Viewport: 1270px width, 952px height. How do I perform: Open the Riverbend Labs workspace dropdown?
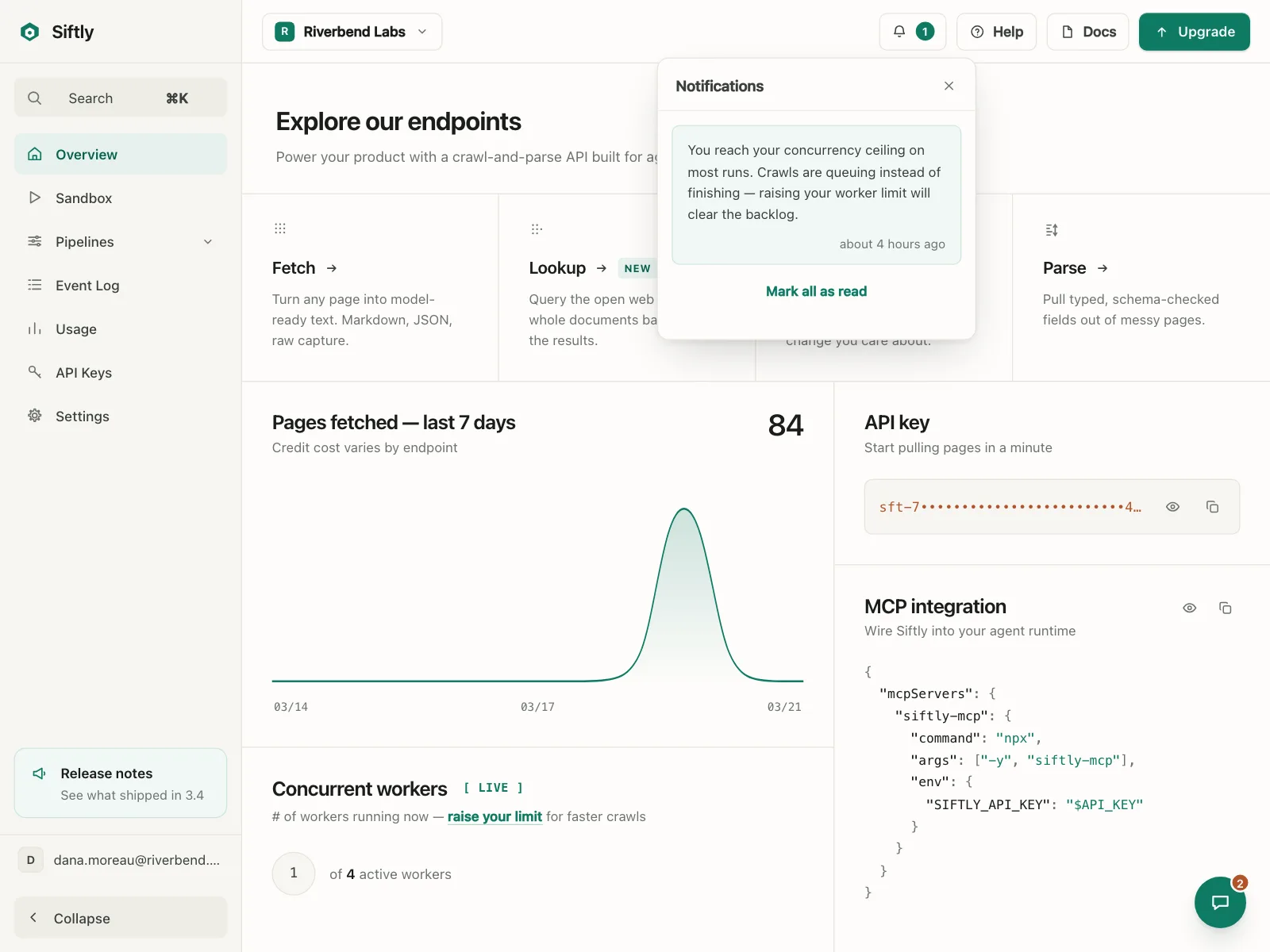point(352,32)
